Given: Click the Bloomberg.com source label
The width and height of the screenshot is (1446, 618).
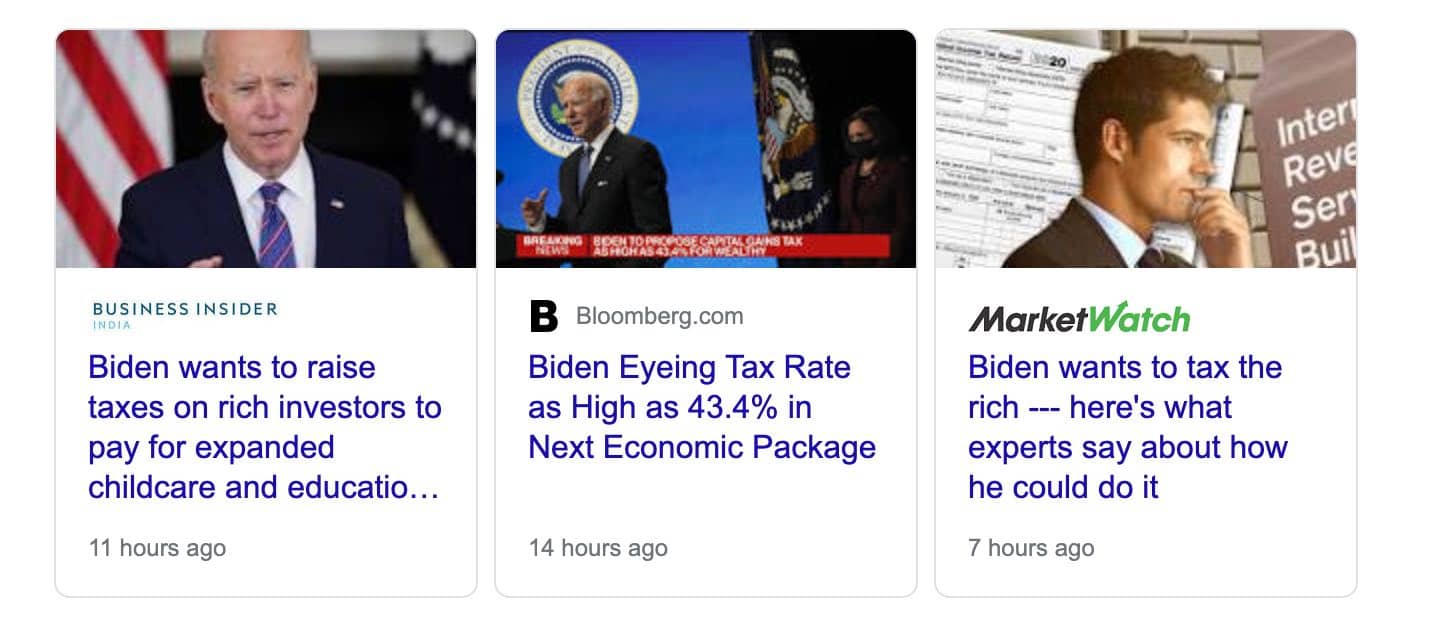Looking at the screenshot, I should pos(659,317).
